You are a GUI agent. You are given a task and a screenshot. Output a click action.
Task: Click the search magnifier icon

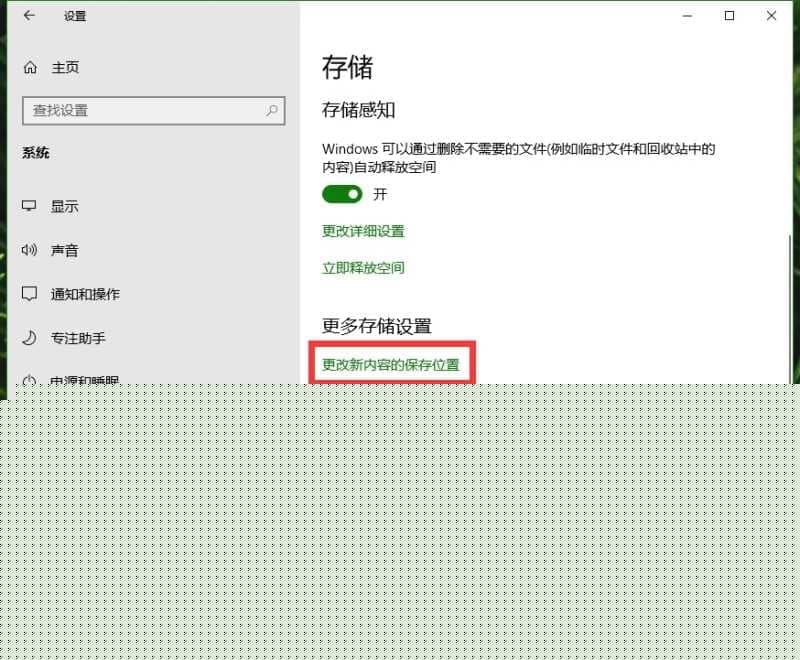tap(271, 110)
